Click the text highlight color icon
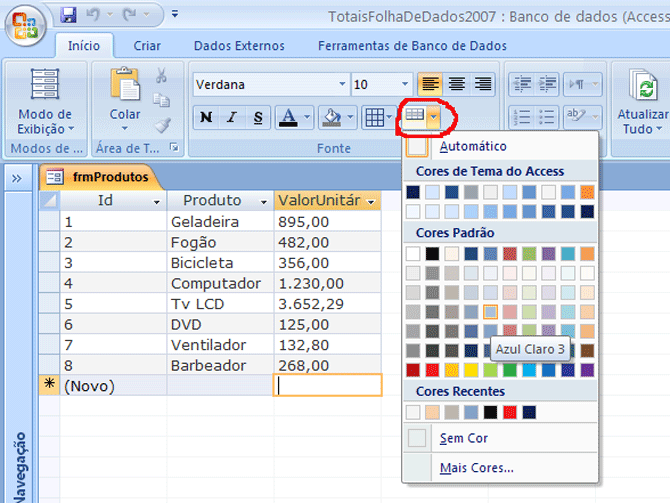670x503 pixels. tap(577, 116)
